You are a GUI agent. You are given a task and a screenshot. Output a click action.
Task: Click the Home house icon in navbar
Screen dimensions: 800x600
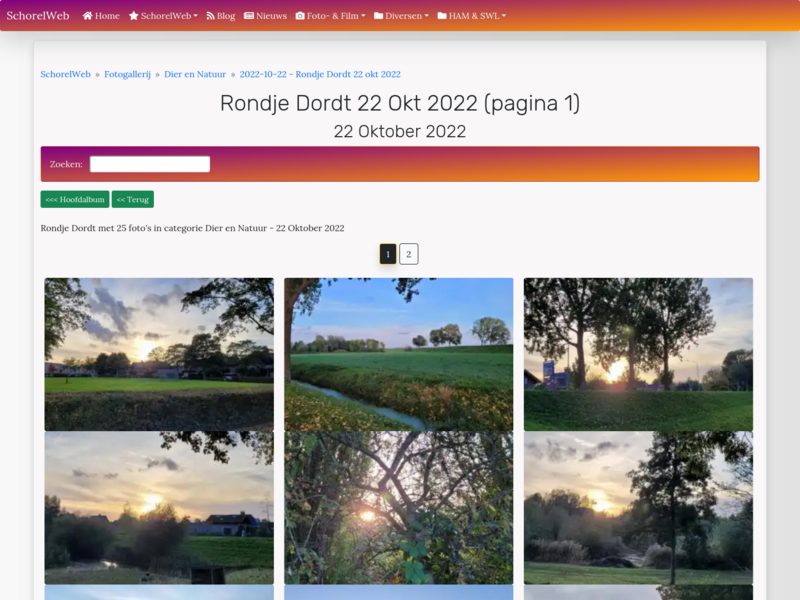88,16
